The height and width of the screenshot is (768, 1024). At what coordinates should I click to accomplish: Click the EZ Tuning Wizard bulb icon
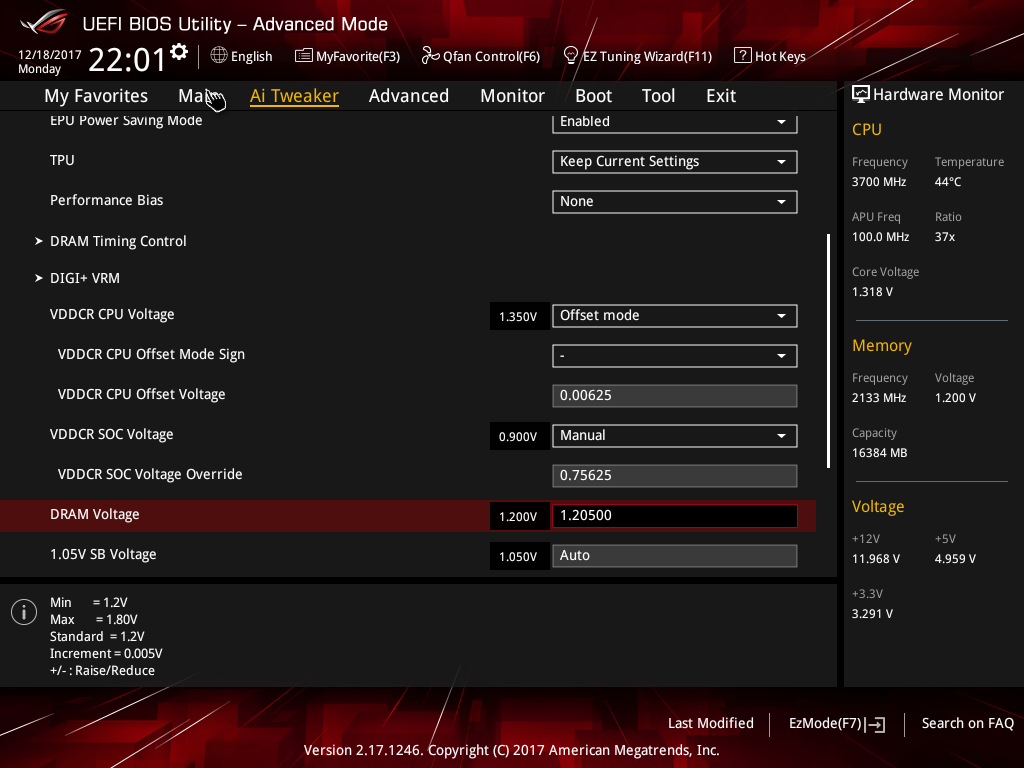click(570, 56)
